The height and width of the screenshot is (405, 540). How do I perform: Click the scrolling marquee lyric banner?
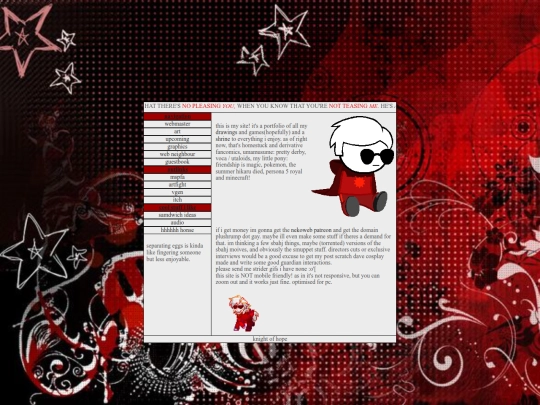(x=270, y=106)
